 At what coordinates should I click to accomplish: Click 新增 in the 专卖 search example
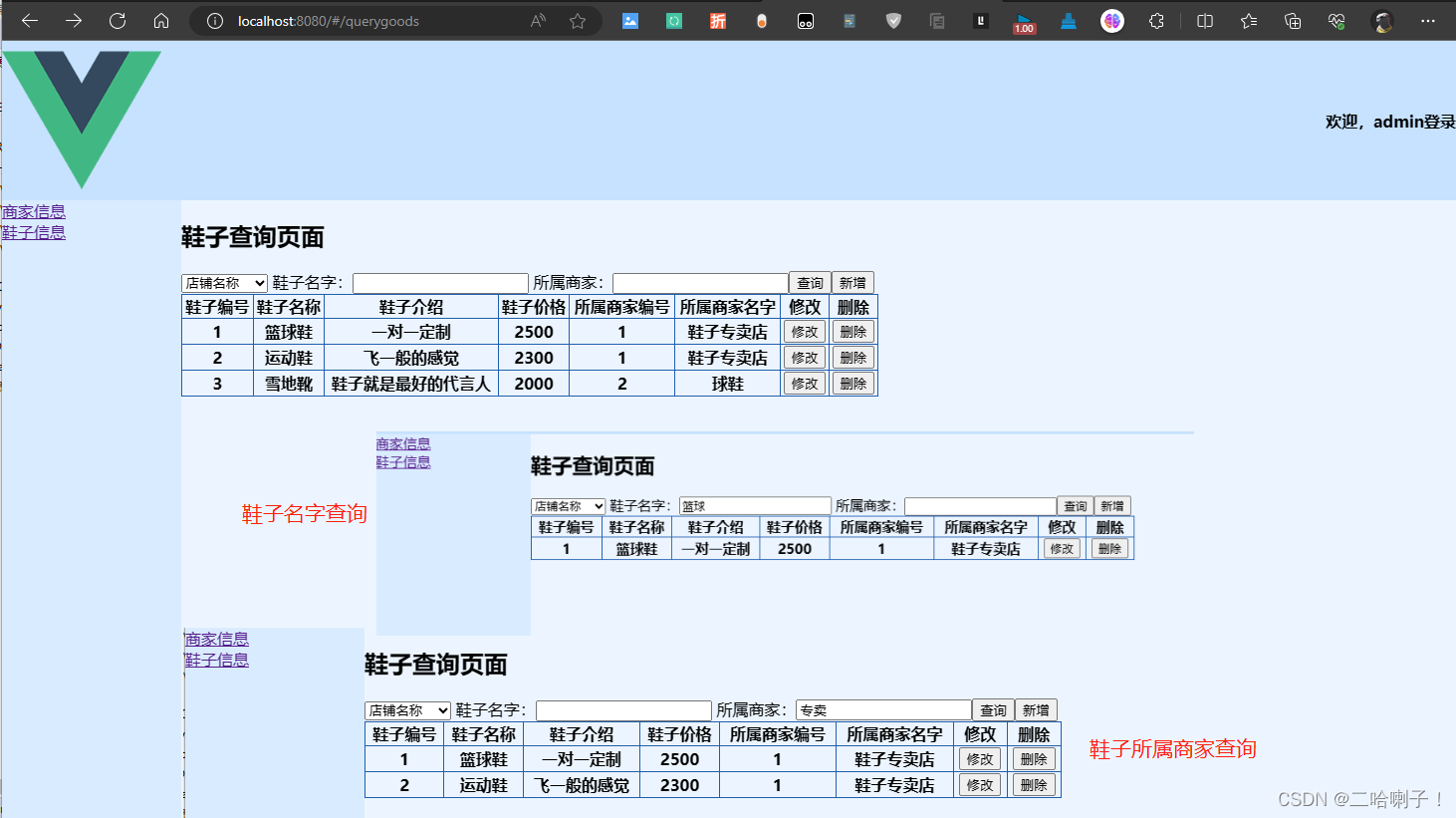[1036, 710]
